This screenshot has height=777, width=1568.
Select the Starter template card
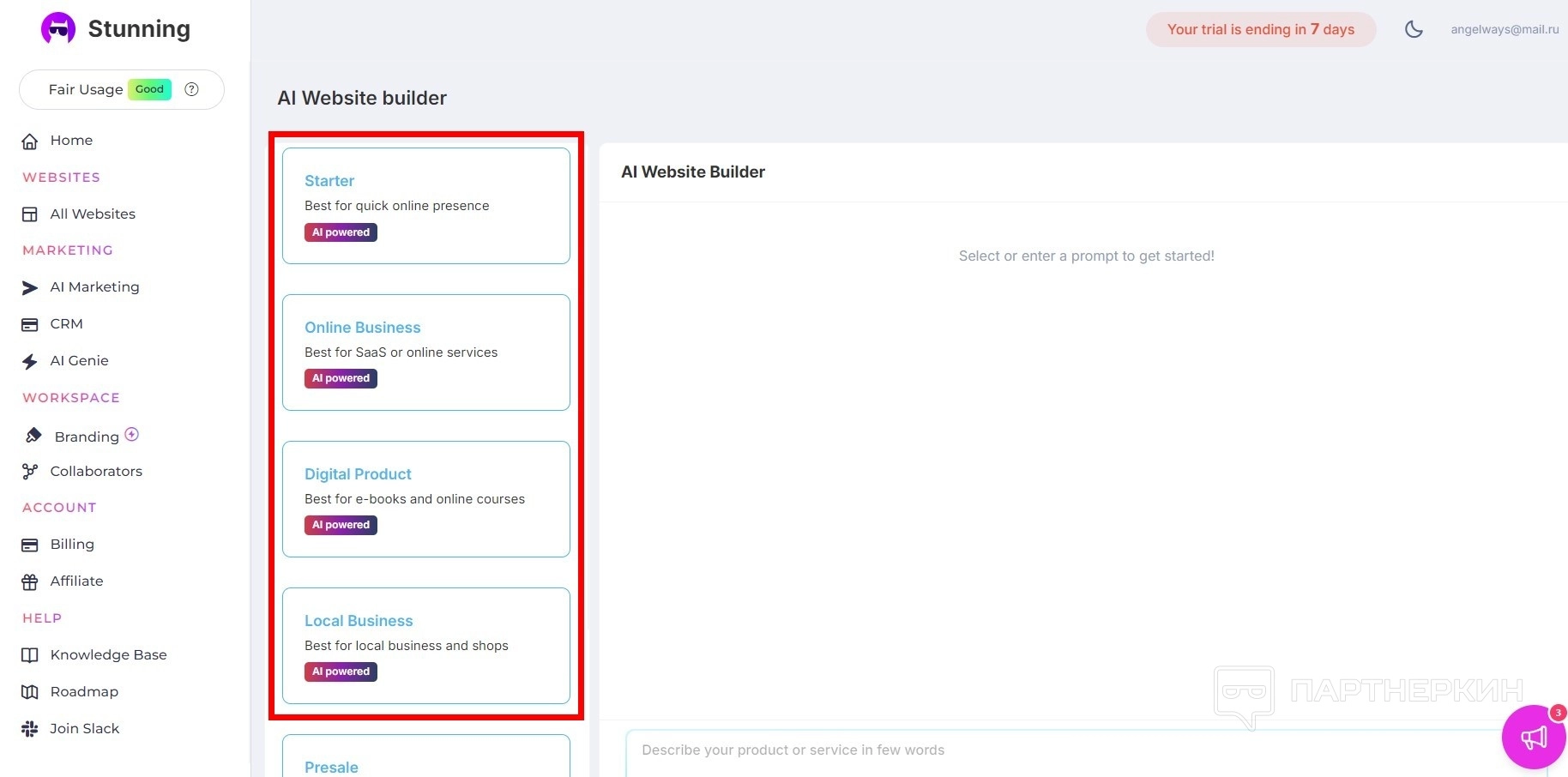coord(426,206)
